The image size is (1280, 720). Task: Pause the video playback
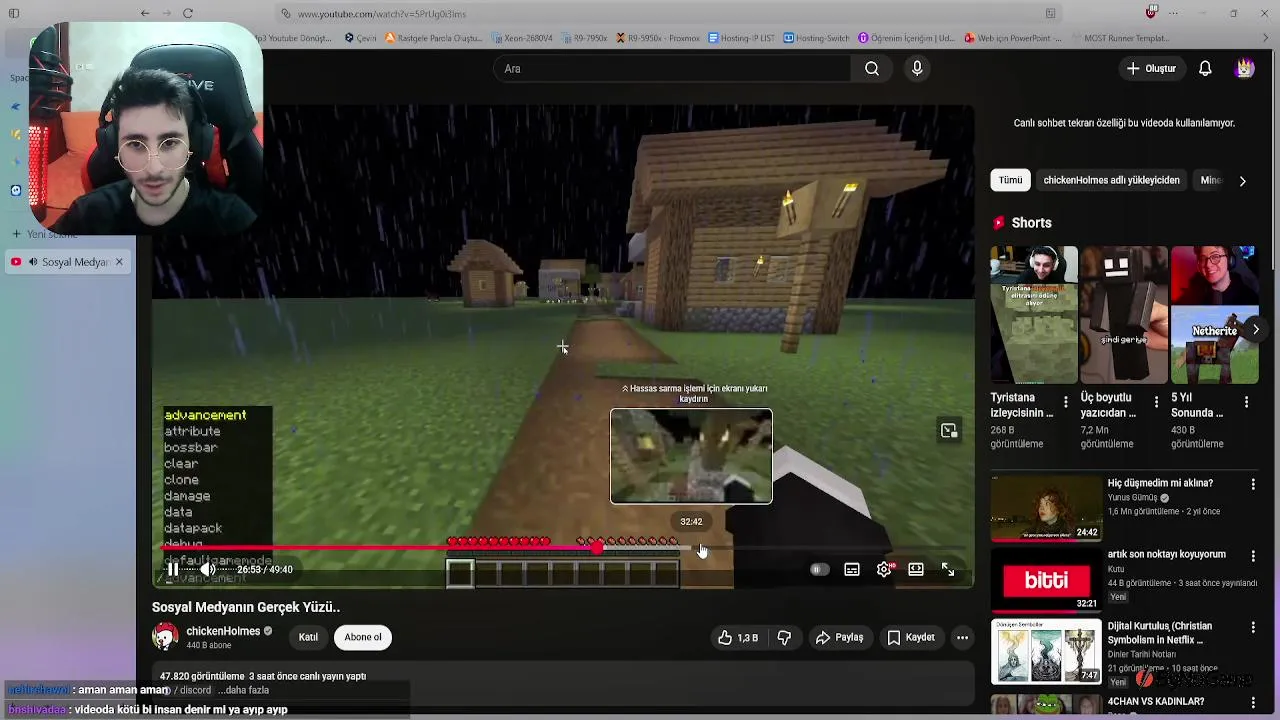(x=173, y=569)
